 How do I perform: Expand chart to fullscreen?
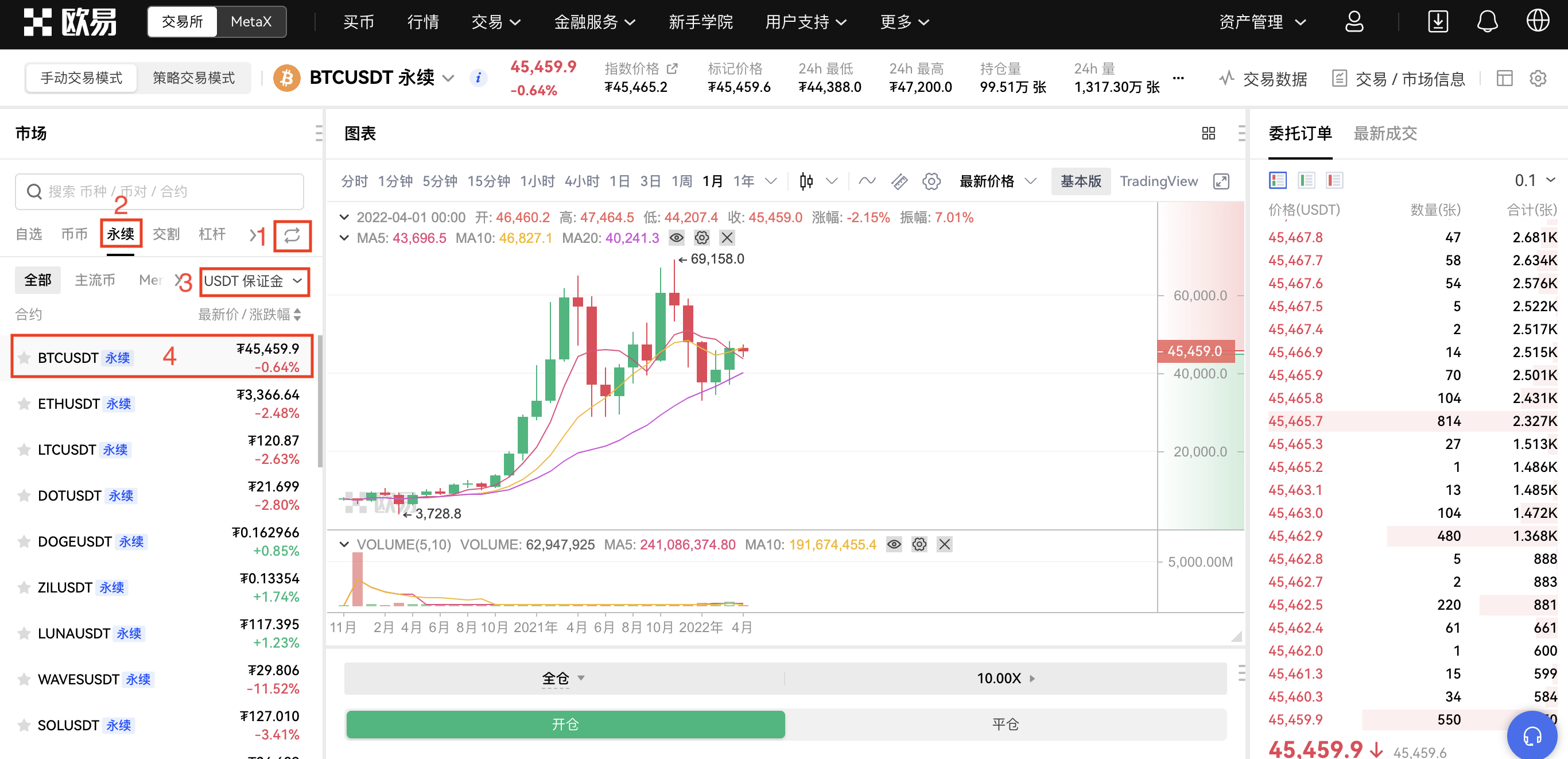click(x=1221, y=181)
